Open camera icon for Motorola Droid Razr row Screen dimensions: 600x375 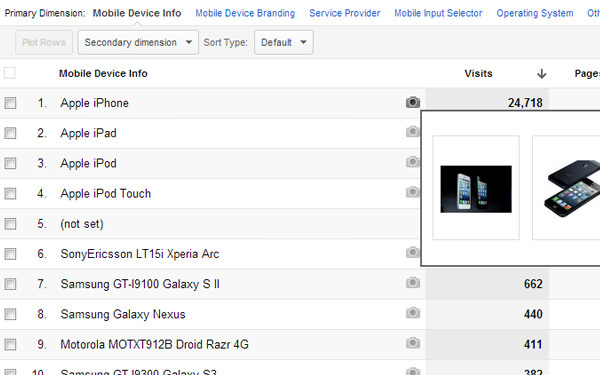point(413,343)
